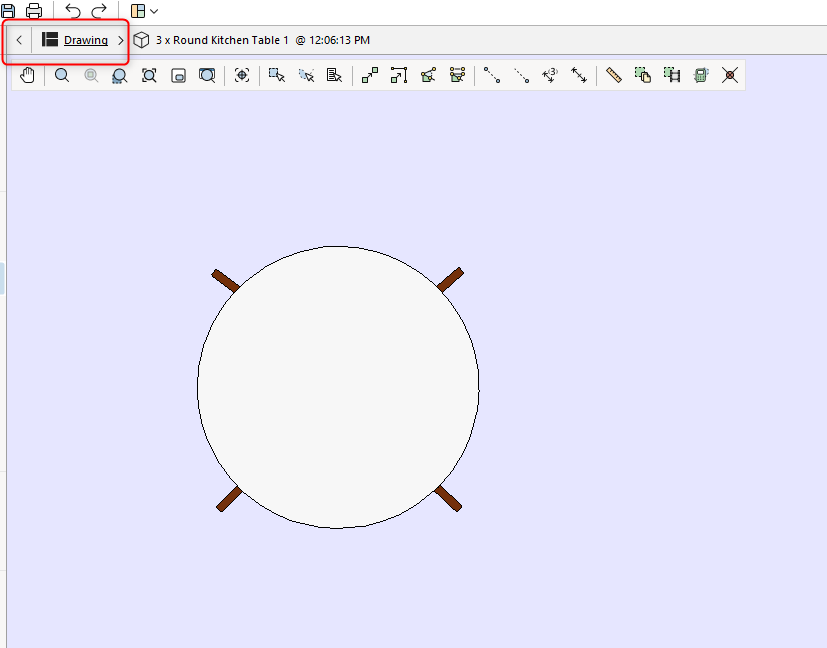Click the move-with-bracket reference icon
827x648 pixels.
[399, 75]
